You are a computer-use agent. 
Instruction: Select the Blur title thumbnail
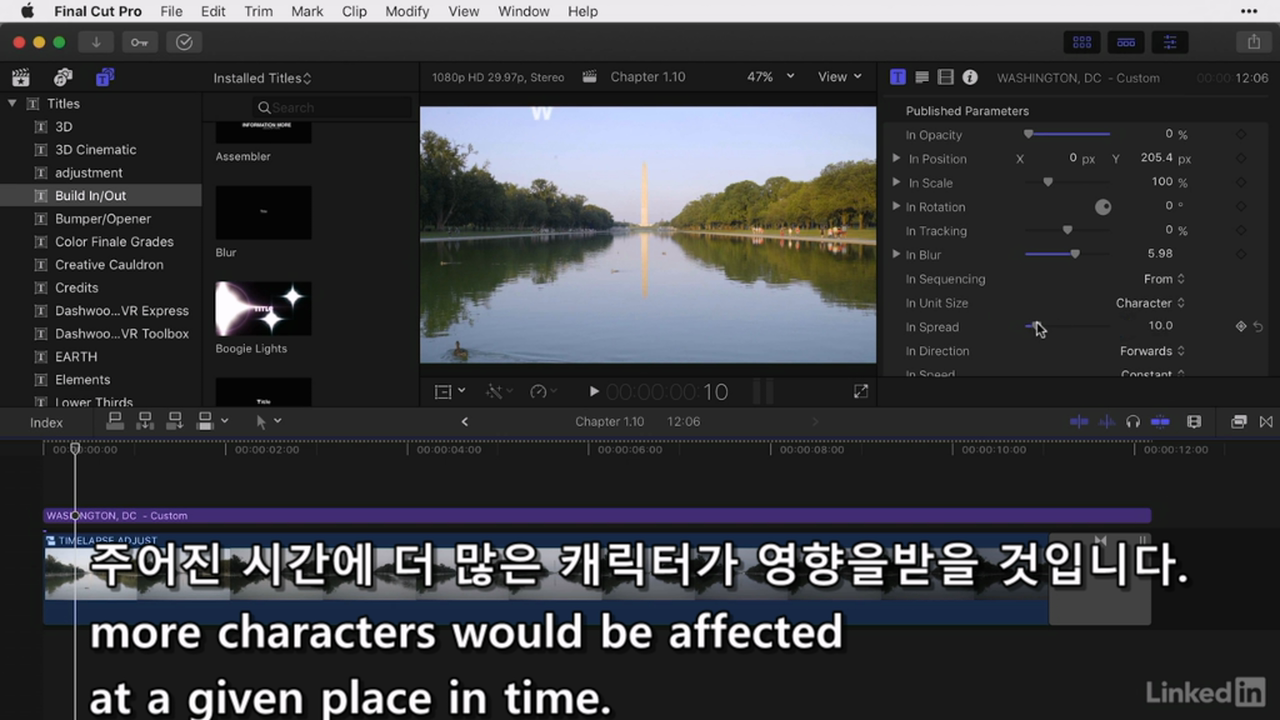263,212
